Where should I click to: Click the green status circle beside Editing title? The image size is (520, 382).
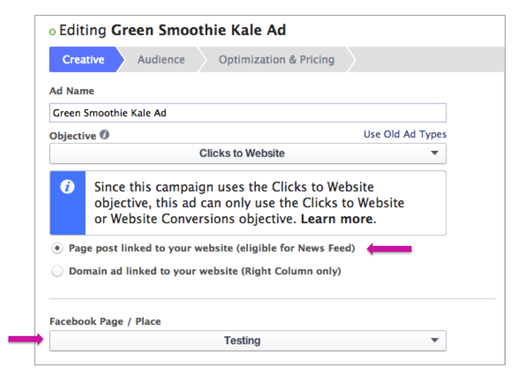coord(52,32)
